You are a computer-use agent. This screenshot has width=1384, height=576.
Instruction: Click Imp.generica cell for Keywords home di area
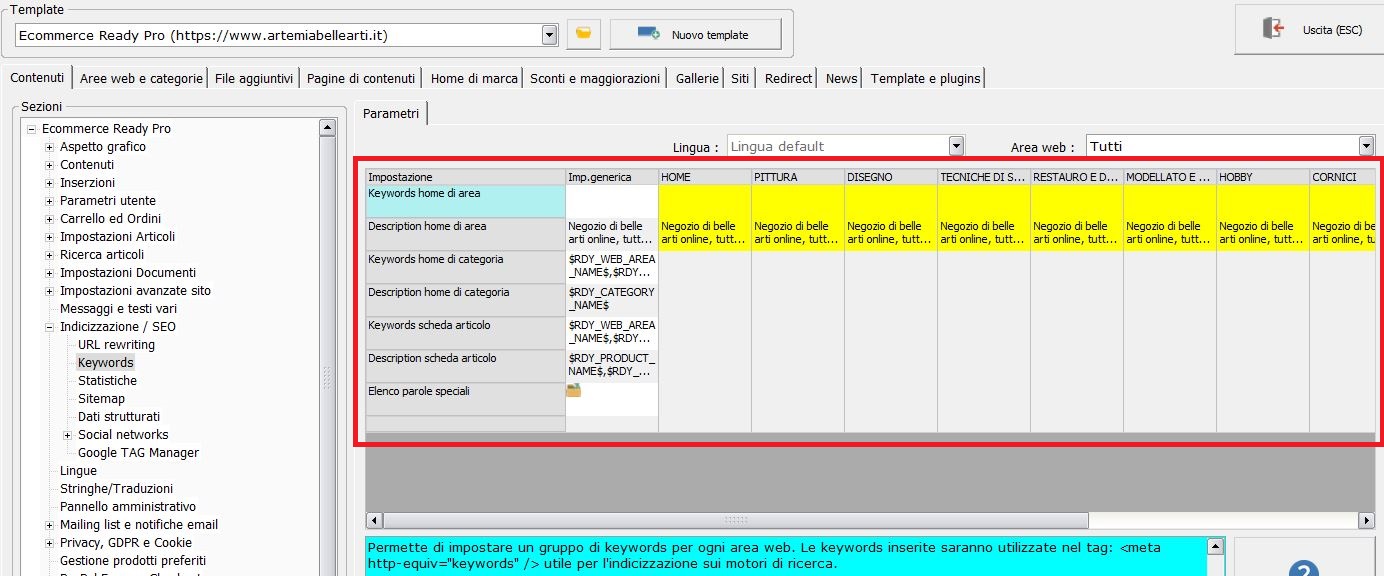[x=612, y=202]
